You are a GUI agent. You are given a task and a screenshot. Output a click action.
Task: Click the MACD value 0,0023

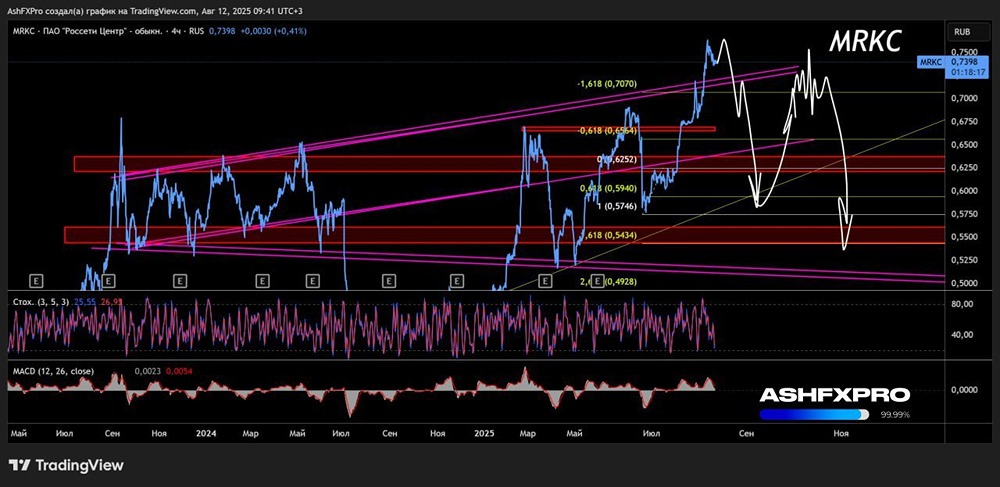point(147,370)
